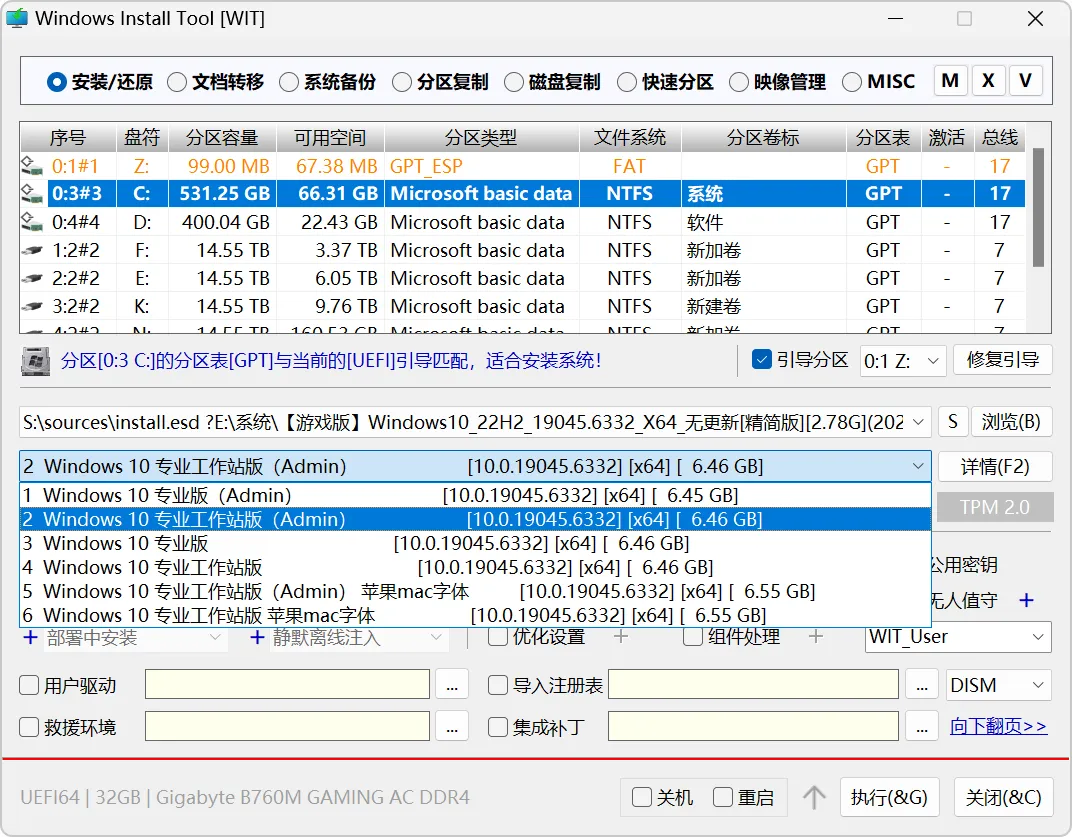The image size is (1072, 837).
Task: Click the V button
Action: tap(1026, 81)
